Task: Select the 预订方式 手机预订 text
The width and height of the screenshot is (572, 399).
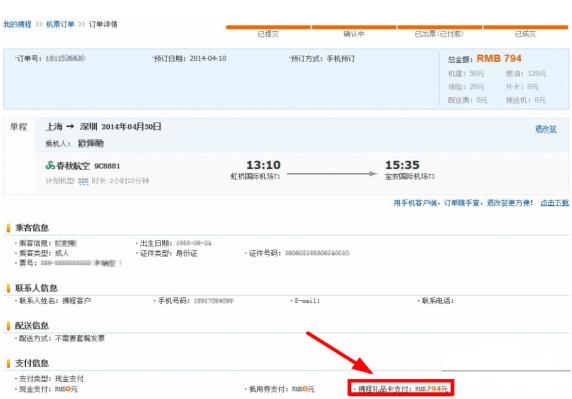Action: pyautogui.click(x=322, y=58)
